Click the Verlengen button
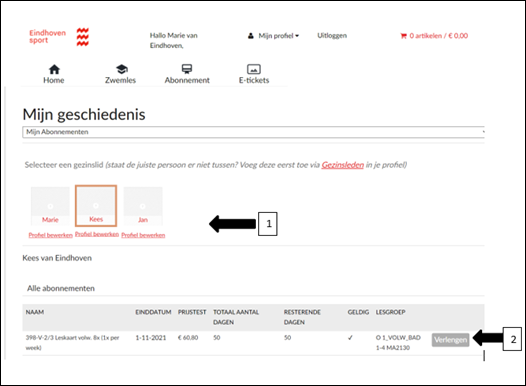 click(x=450, y=340)
